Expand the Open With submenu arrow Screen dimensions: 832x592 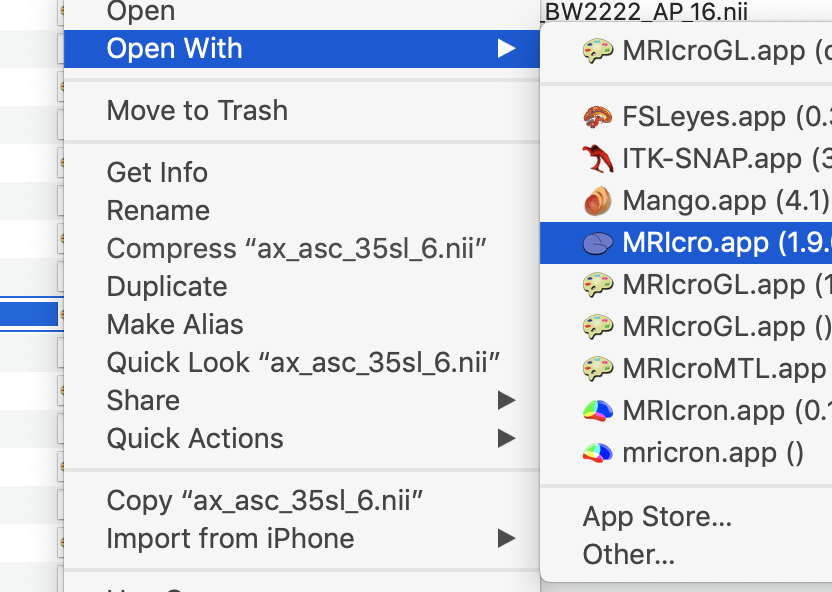[x=507, y=48]
